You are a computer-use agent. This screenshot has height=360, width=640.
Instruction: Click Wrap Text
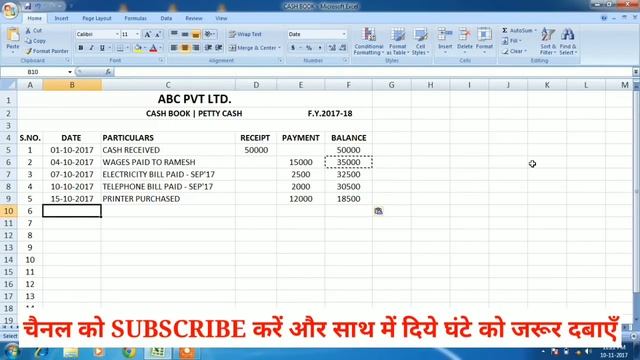[x=245, y=34]
